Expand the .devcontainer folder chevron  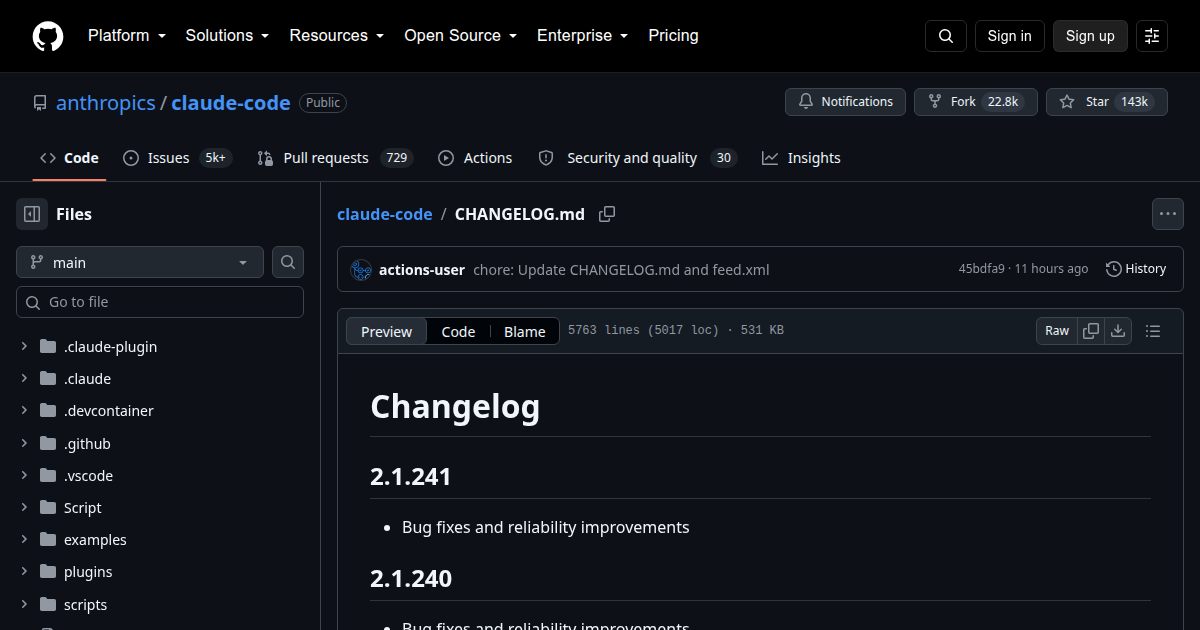click(x=24, y=411)
